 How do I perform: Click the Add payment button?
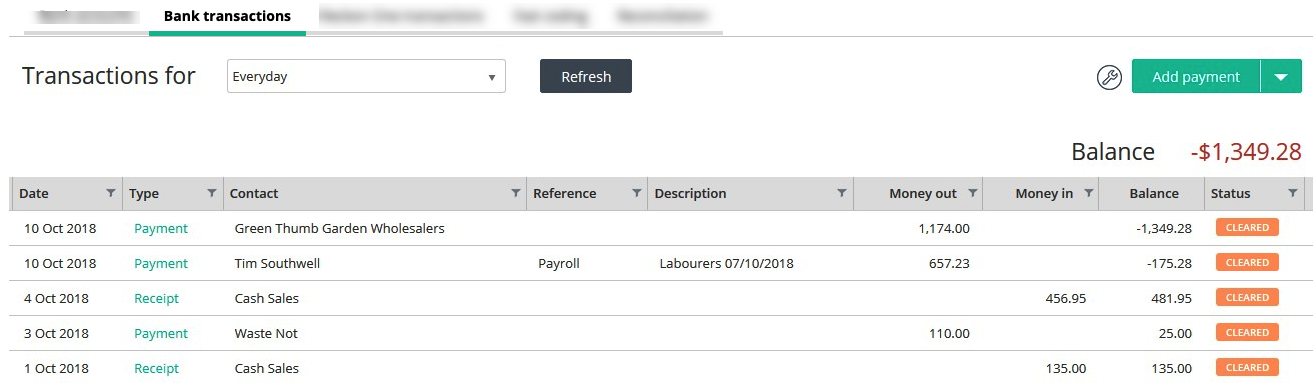[1196, 77]
